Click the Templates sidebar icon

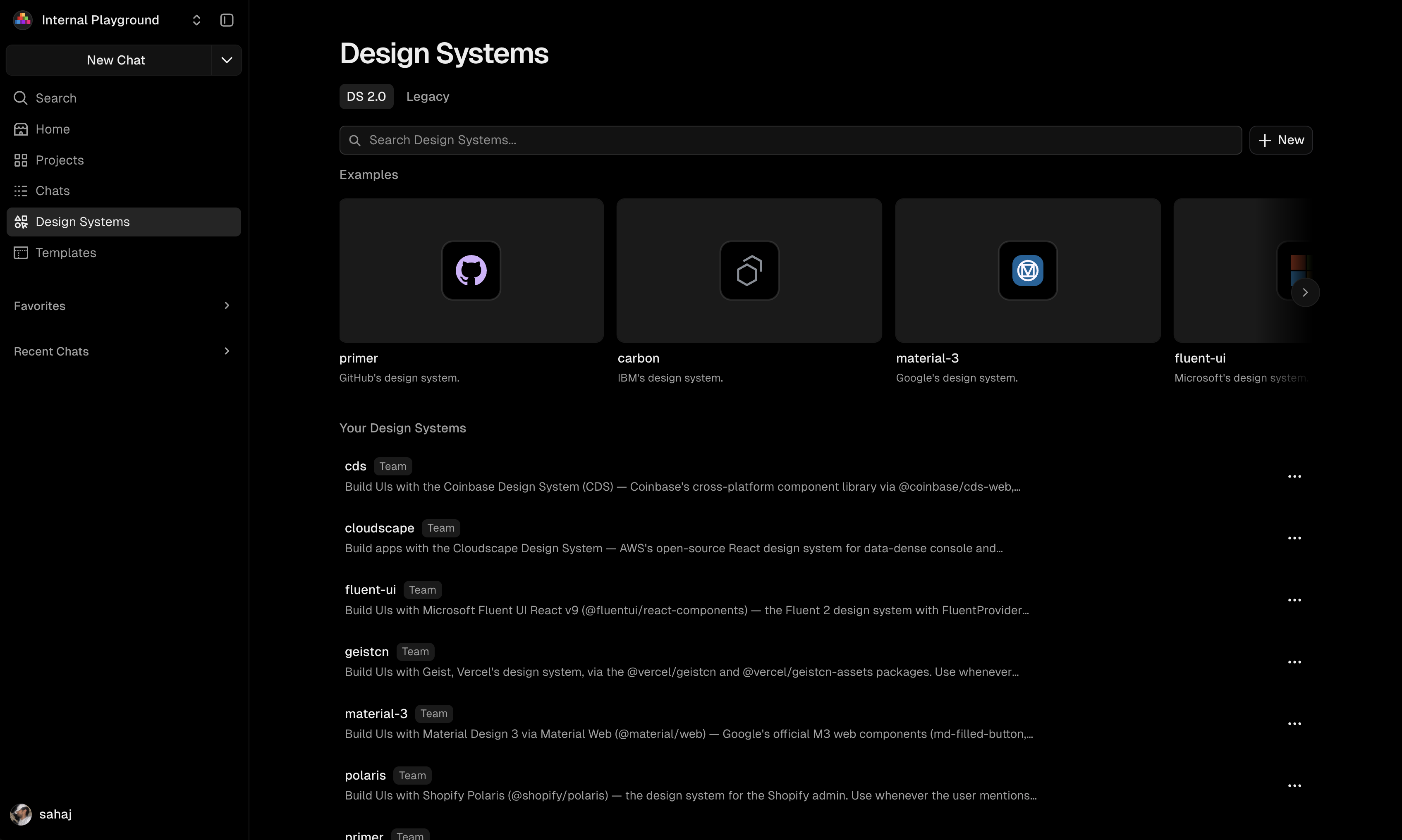[21, 253]
